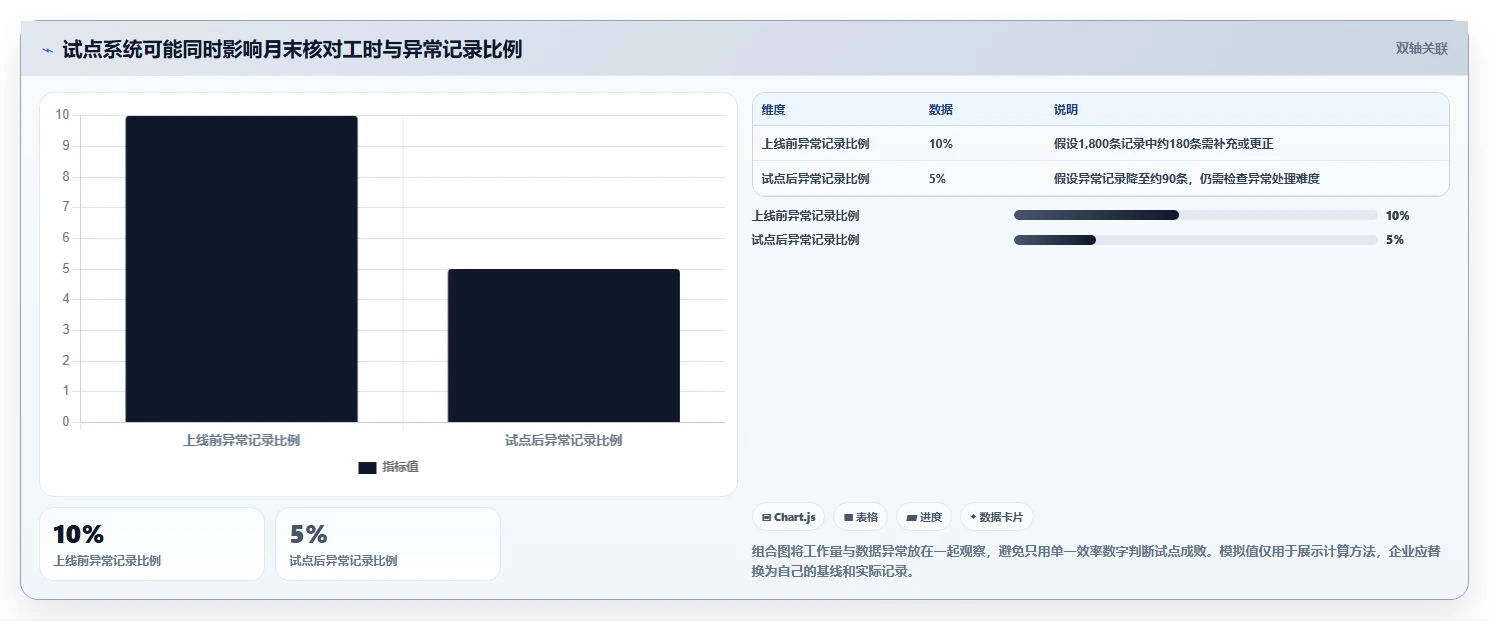The height and width of the screenshot is (621, 1489).
Task: Click the 5% progress bar for 试点后异常记录比例
Action: [1196, 240]
